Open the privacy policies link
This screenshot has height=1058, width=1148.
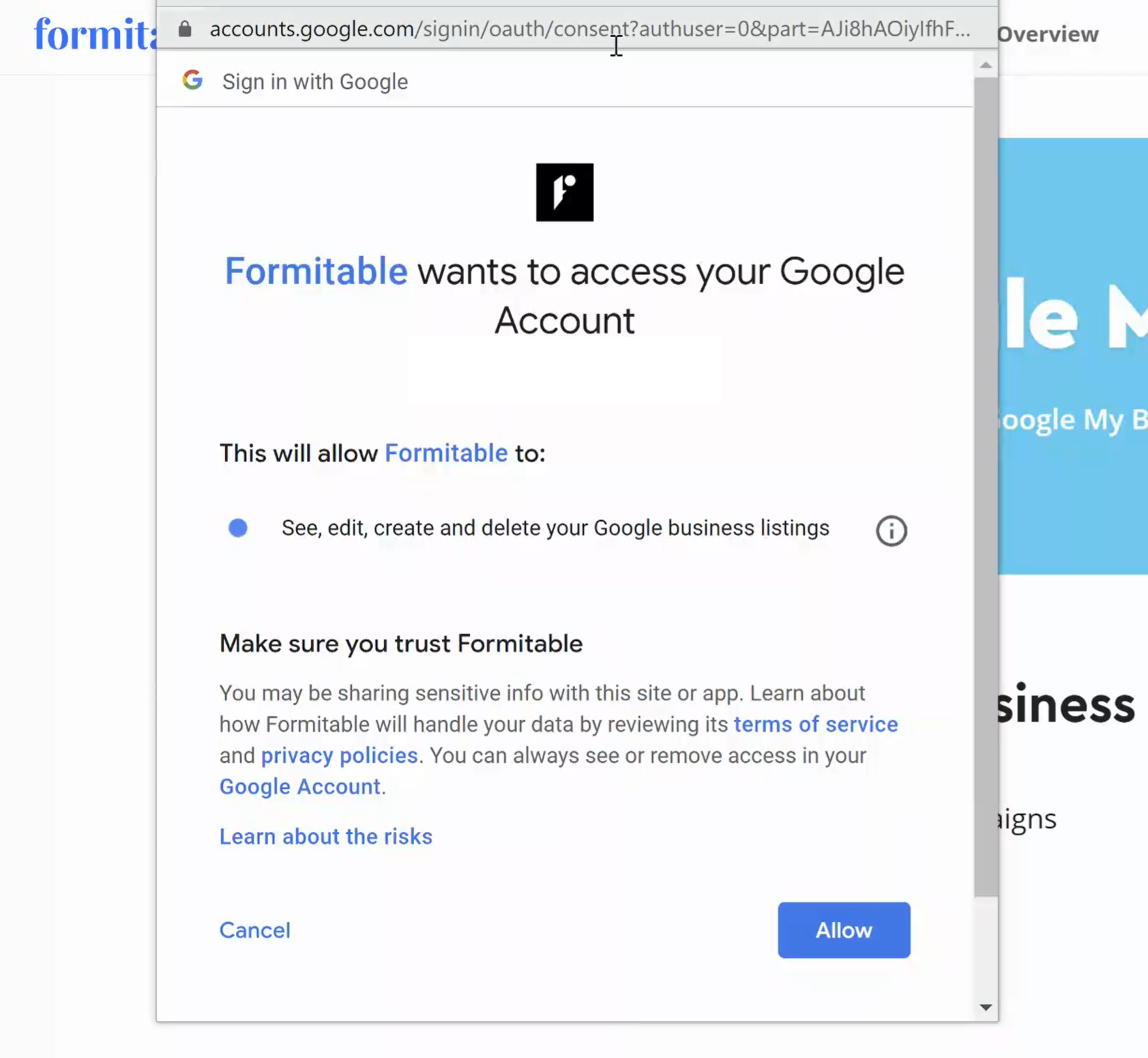[x=339, y=756]
